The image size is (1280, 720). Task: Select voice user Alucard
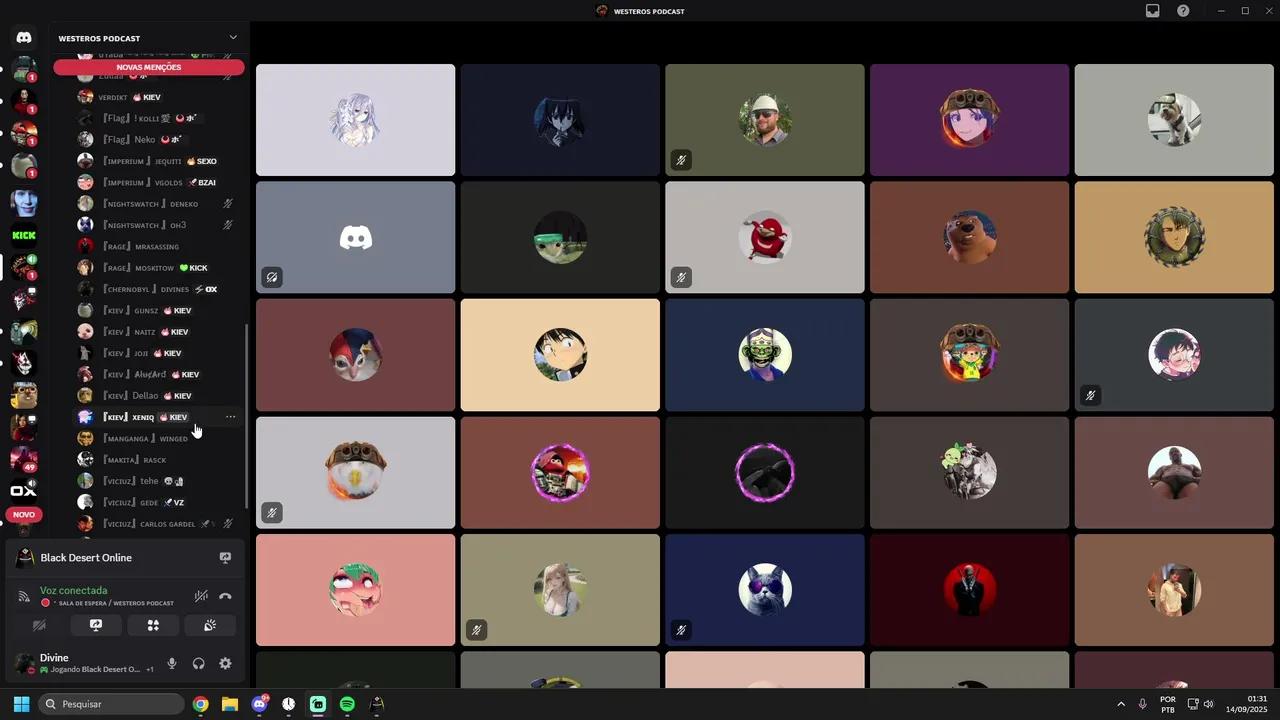tap(160, 374)
